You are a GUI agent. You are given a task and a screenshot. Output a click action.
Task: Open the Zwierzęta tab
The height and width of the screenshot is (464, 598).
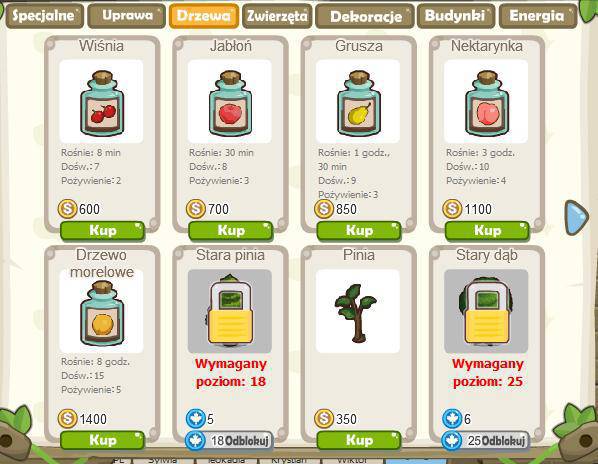click(x=277, y=16)
